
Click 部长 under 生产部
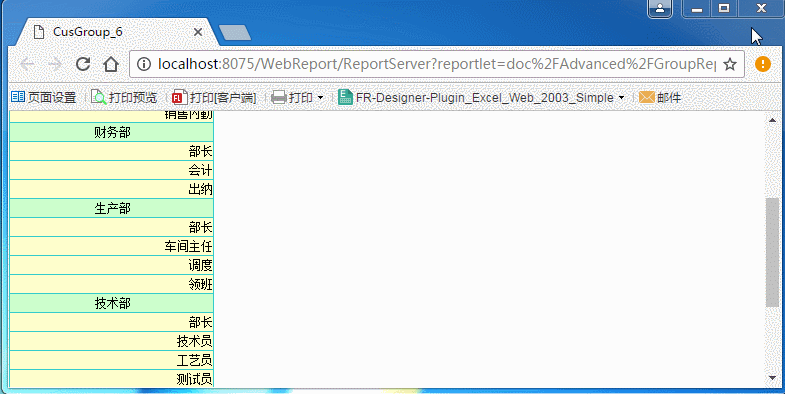click(x=112, y=227)
